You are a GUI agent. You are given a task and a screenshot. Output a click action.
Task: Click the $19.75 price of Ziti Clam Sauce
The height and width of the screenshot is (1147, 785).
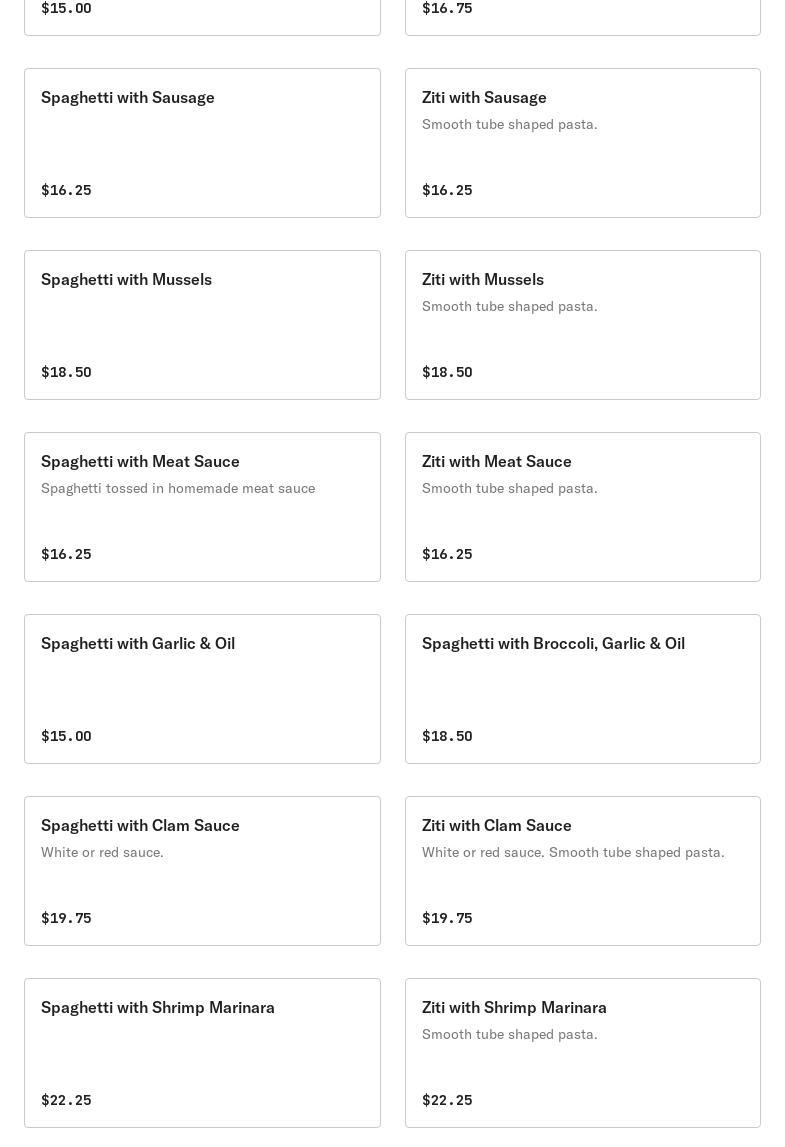[447, 918]
